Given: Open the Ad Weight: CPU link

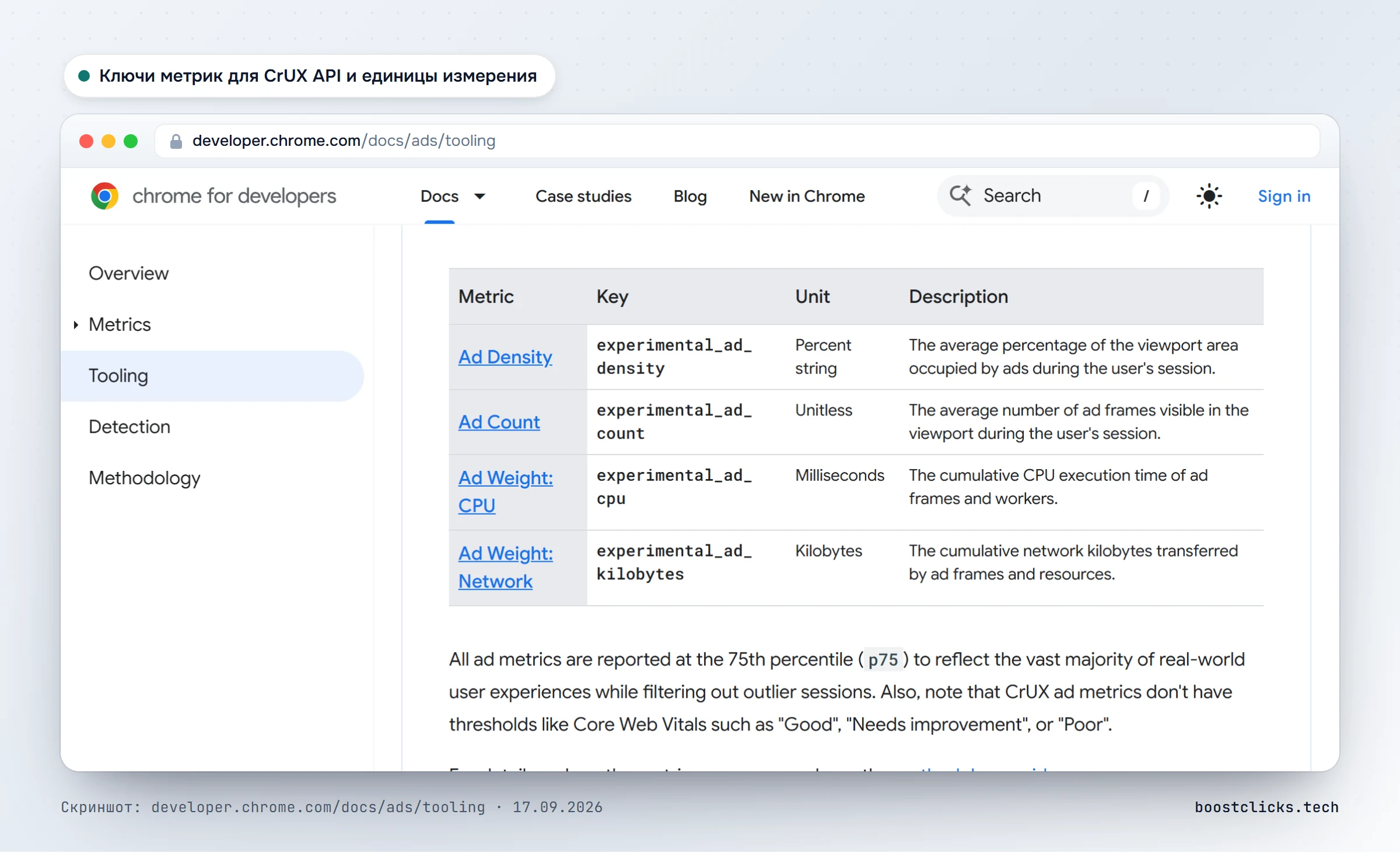Looking at the screenshot, I should pos(506,492).
